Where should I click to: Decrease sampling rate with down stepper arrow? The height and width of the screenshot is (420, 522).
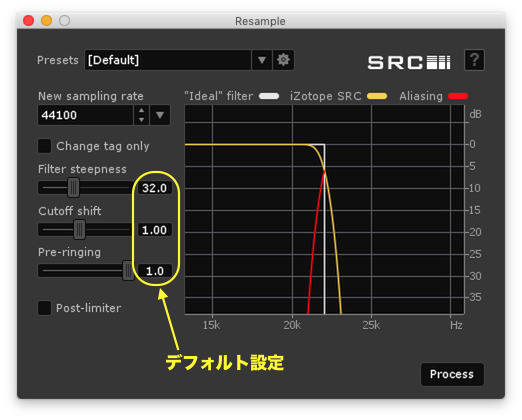click(x=142, y=119)
